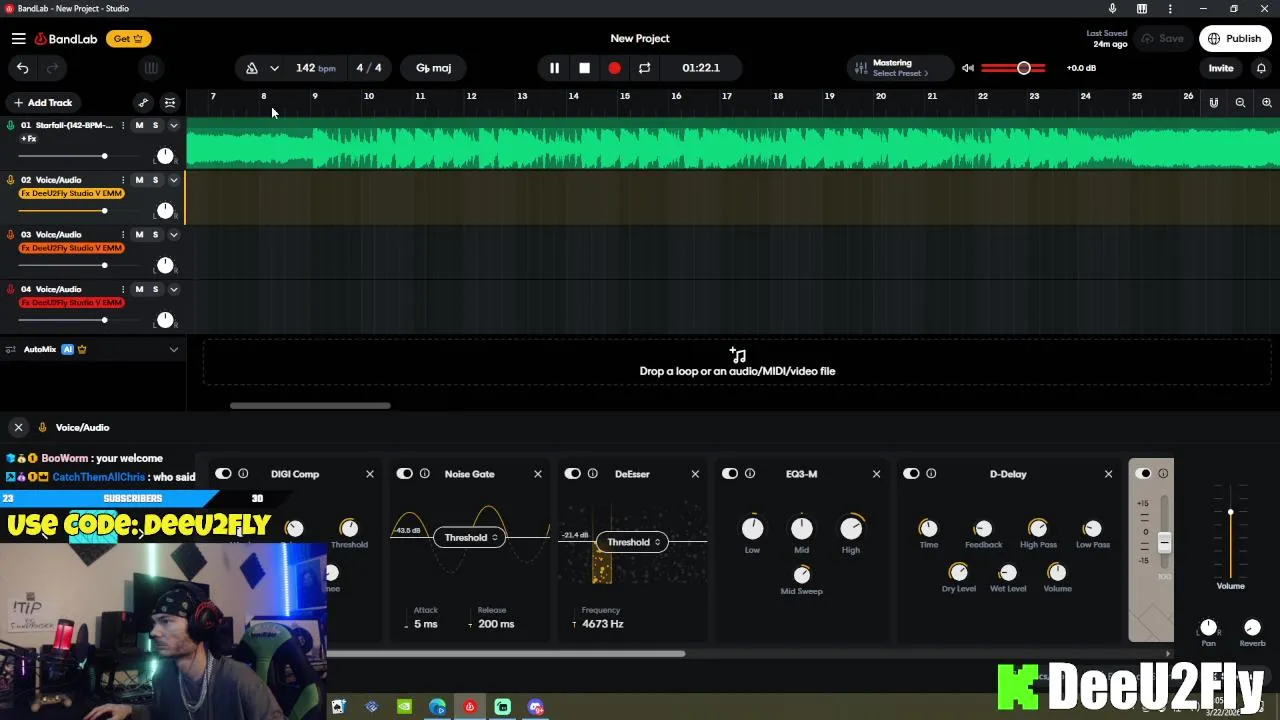Viewport: 1280px width, 720px height.
Task: Click the Invite button
Action: pos(1221,68)
